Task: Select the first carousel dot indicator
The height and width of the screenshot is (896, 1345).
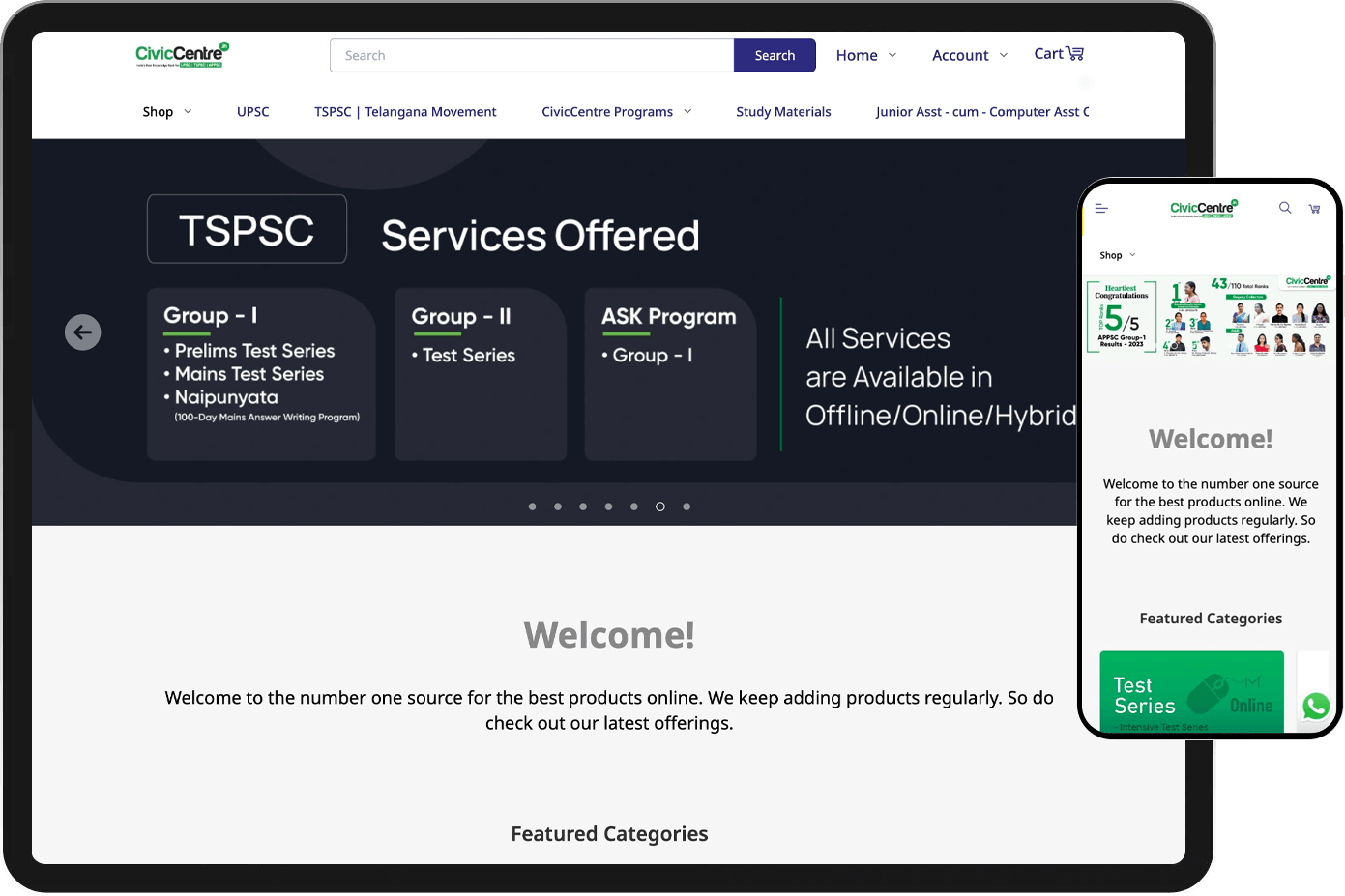Action: click(532, 506)
